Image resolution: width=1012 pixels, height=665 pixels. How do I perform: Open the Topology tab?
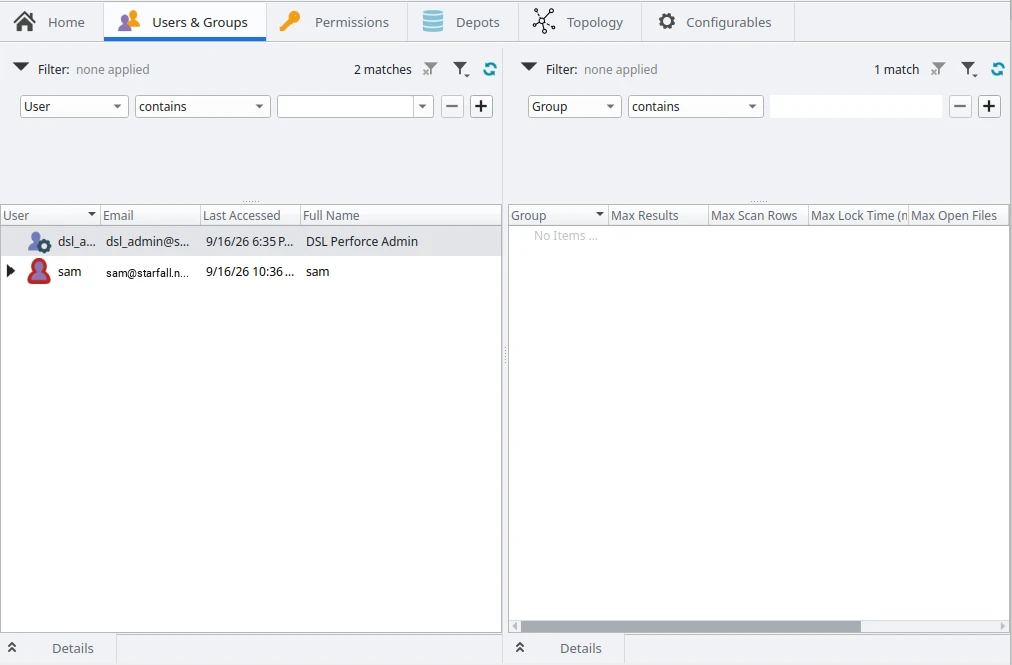[x=580, y=22]
